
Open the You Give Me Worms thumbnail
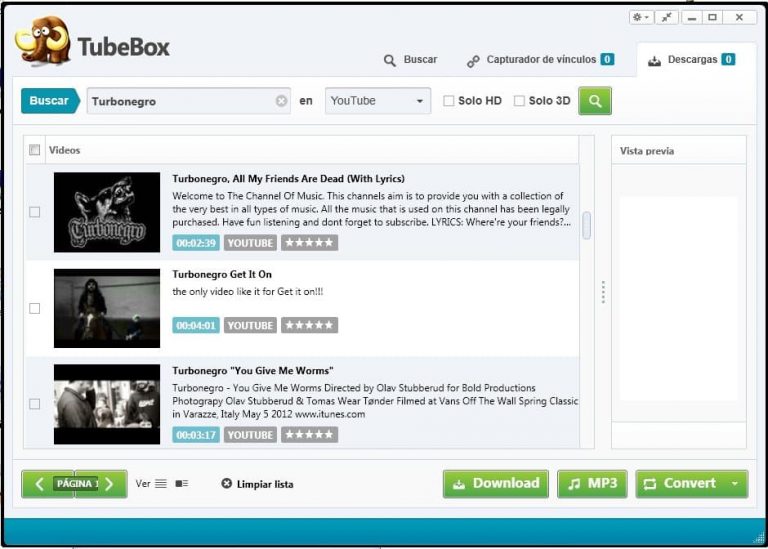tap(107, 405)
